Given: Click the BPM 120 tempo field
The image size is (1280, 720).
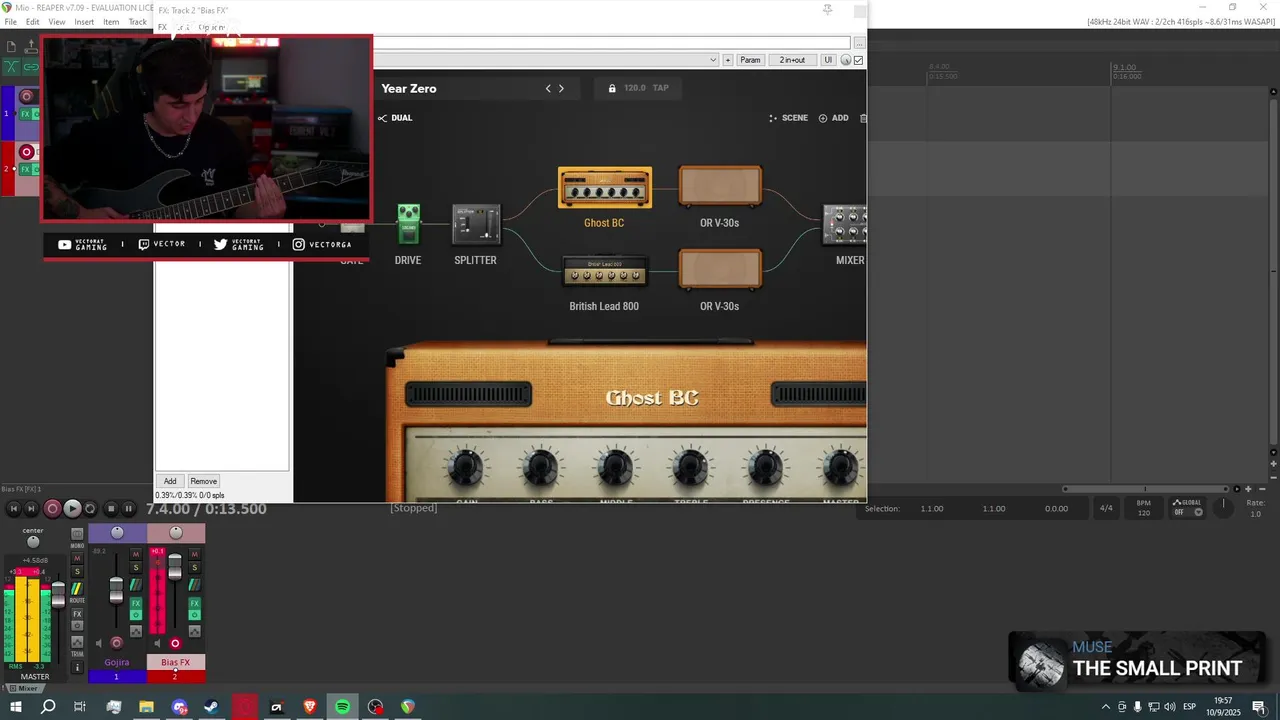Looking at the screenshot, I should (1144, 508).
